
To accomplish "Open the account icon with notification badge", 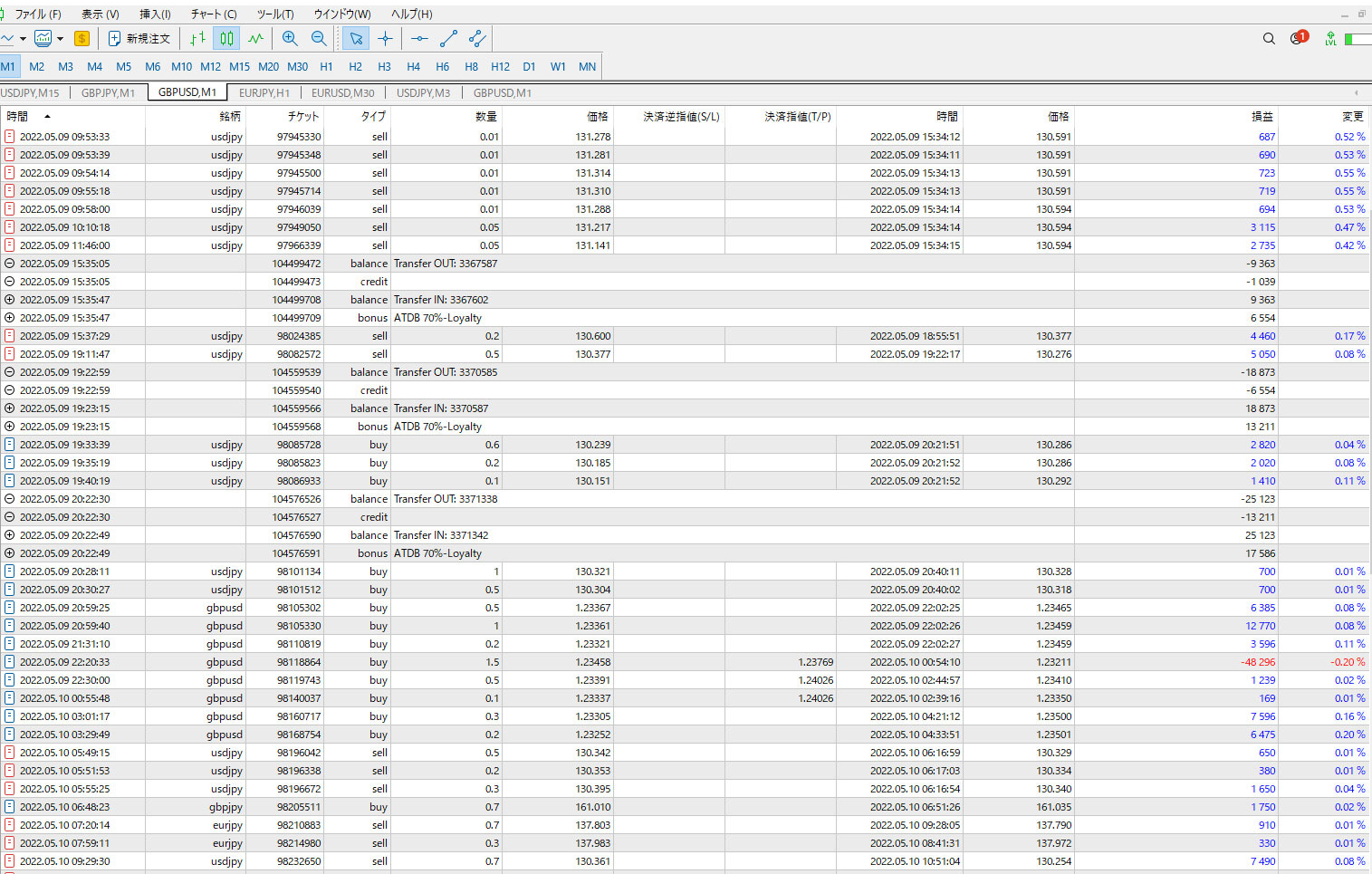I will click(1298, 38).
